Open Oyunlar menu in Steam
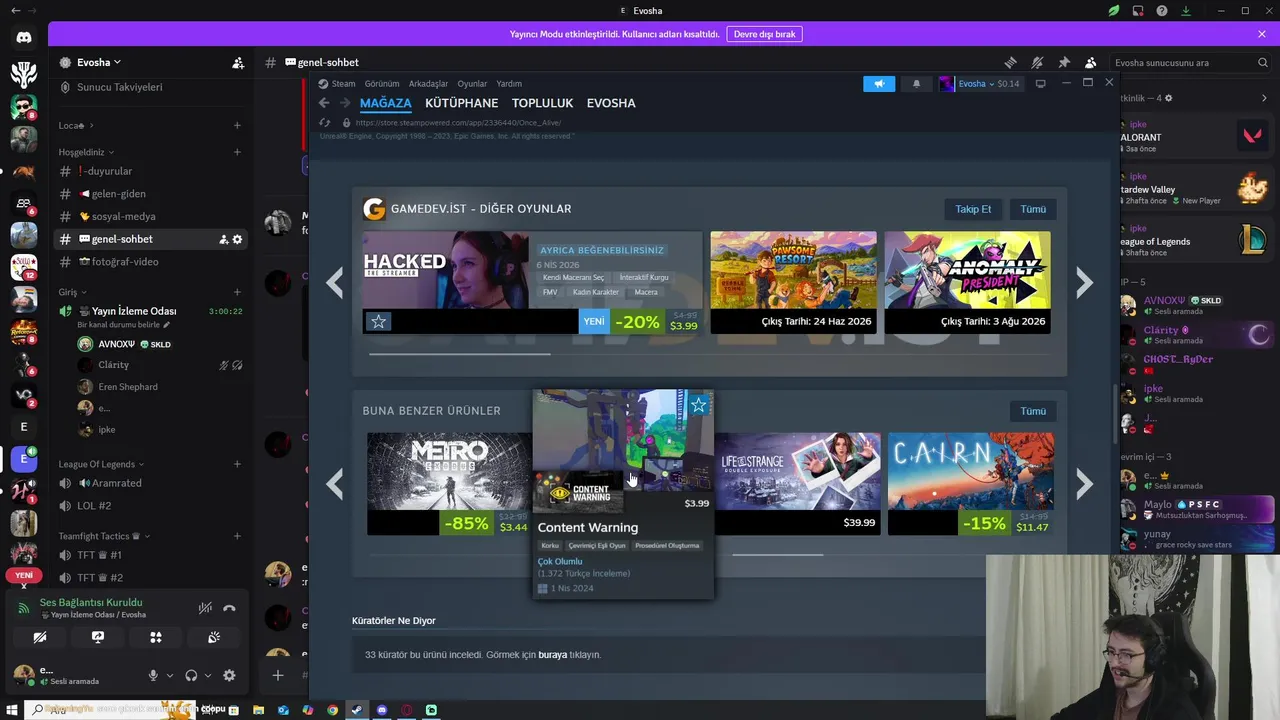The height and width of the screenshot is (720, 1280). point(472,84)
